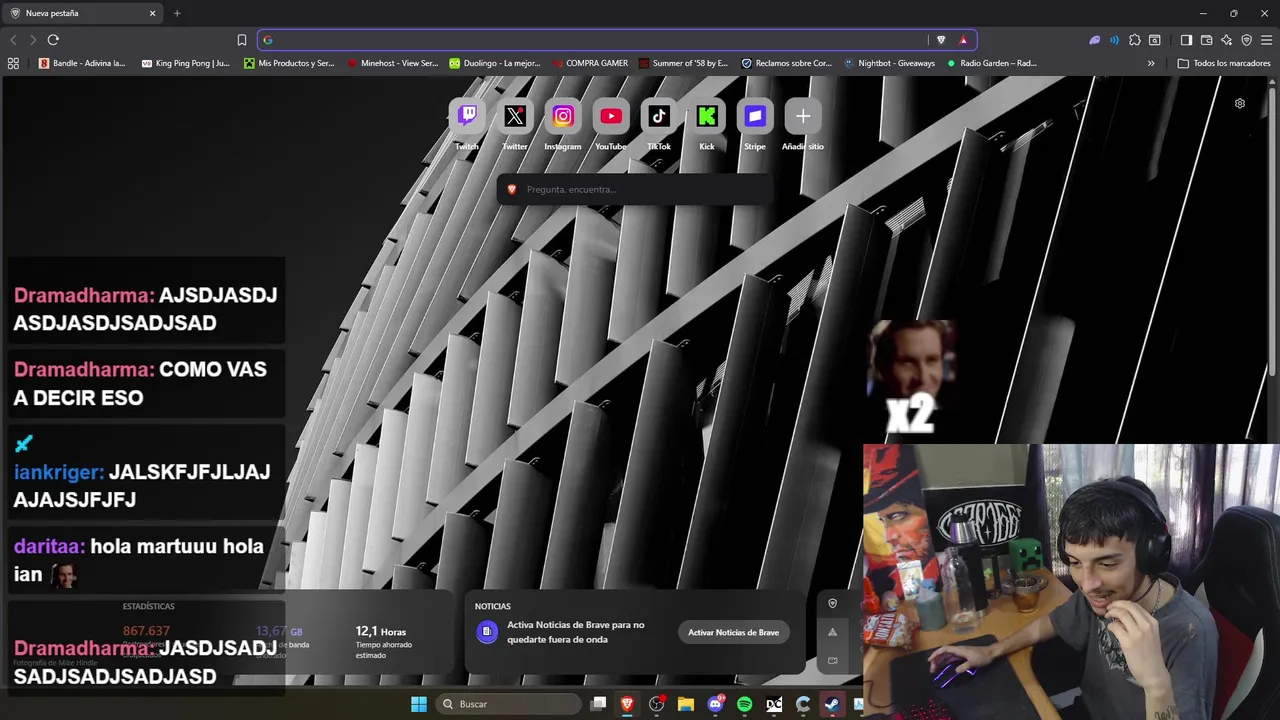Add a new site with the plus tile

tap(803, 116)
